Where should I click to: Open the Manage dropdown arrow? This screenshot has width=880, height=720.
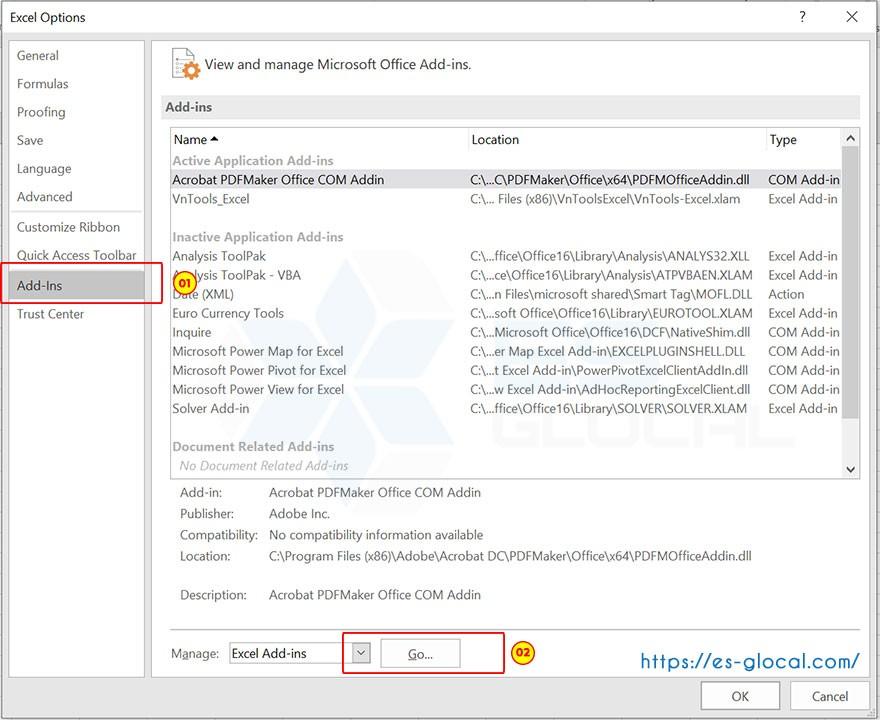pyautogui.click(x=361, y=653)
